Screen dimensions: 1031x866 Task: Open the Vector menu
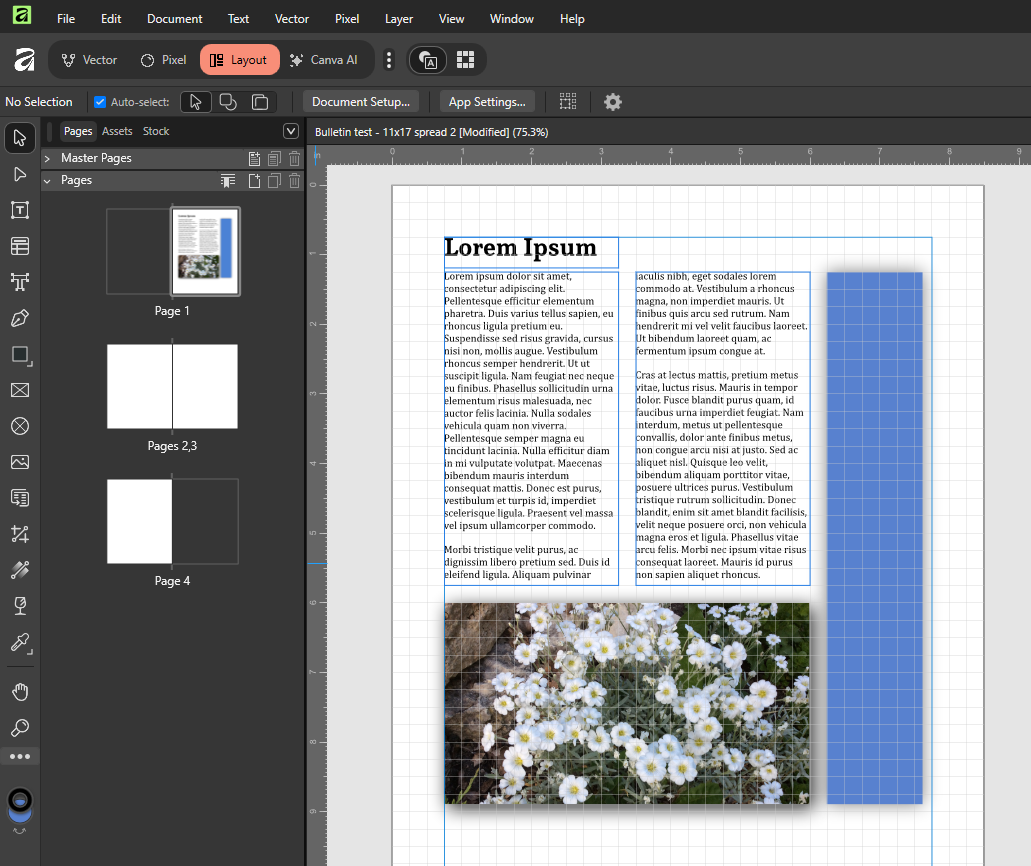click(x=291, y=19)
